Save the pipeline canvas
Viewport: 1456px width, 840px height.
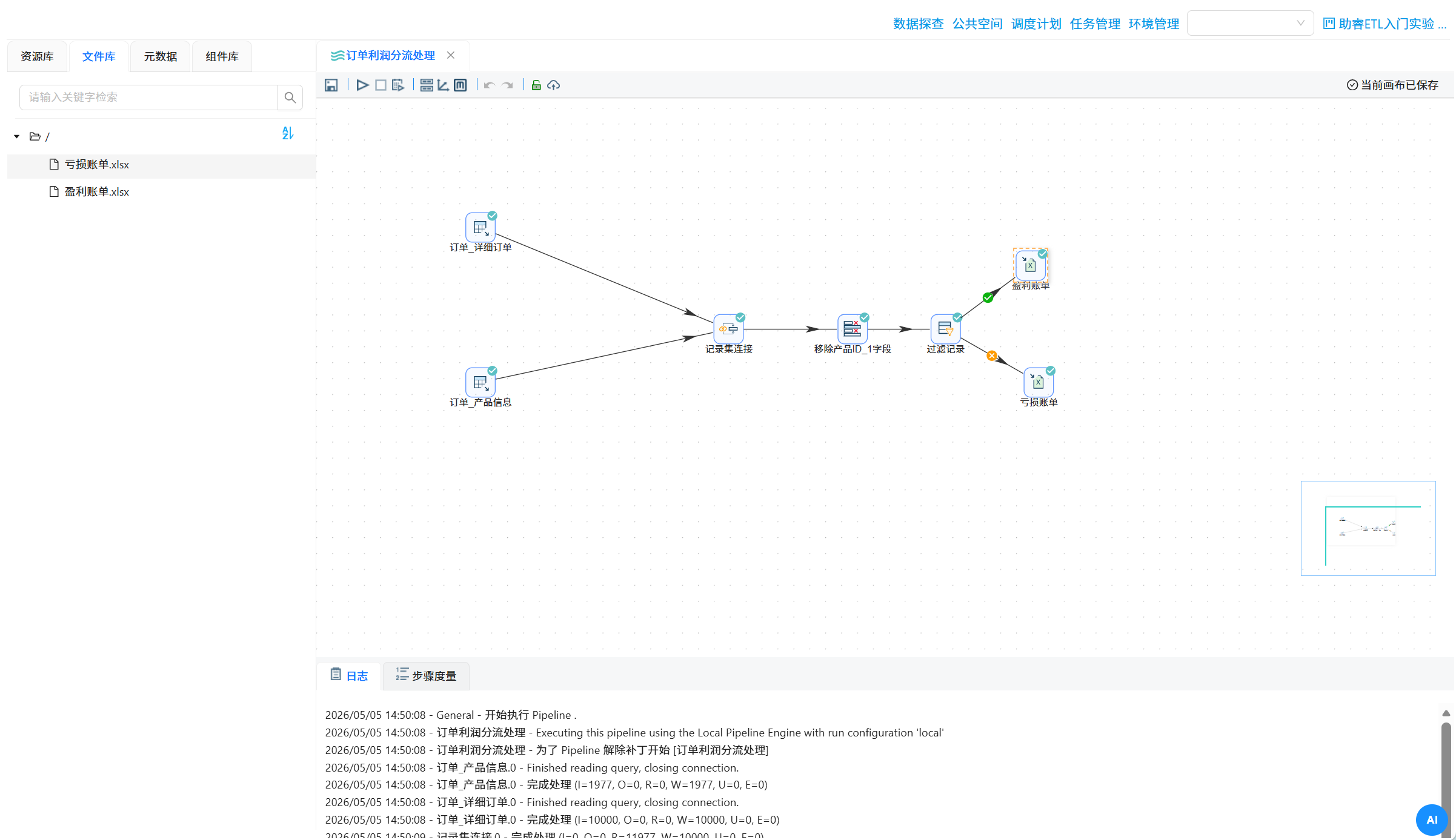point(331,85)
